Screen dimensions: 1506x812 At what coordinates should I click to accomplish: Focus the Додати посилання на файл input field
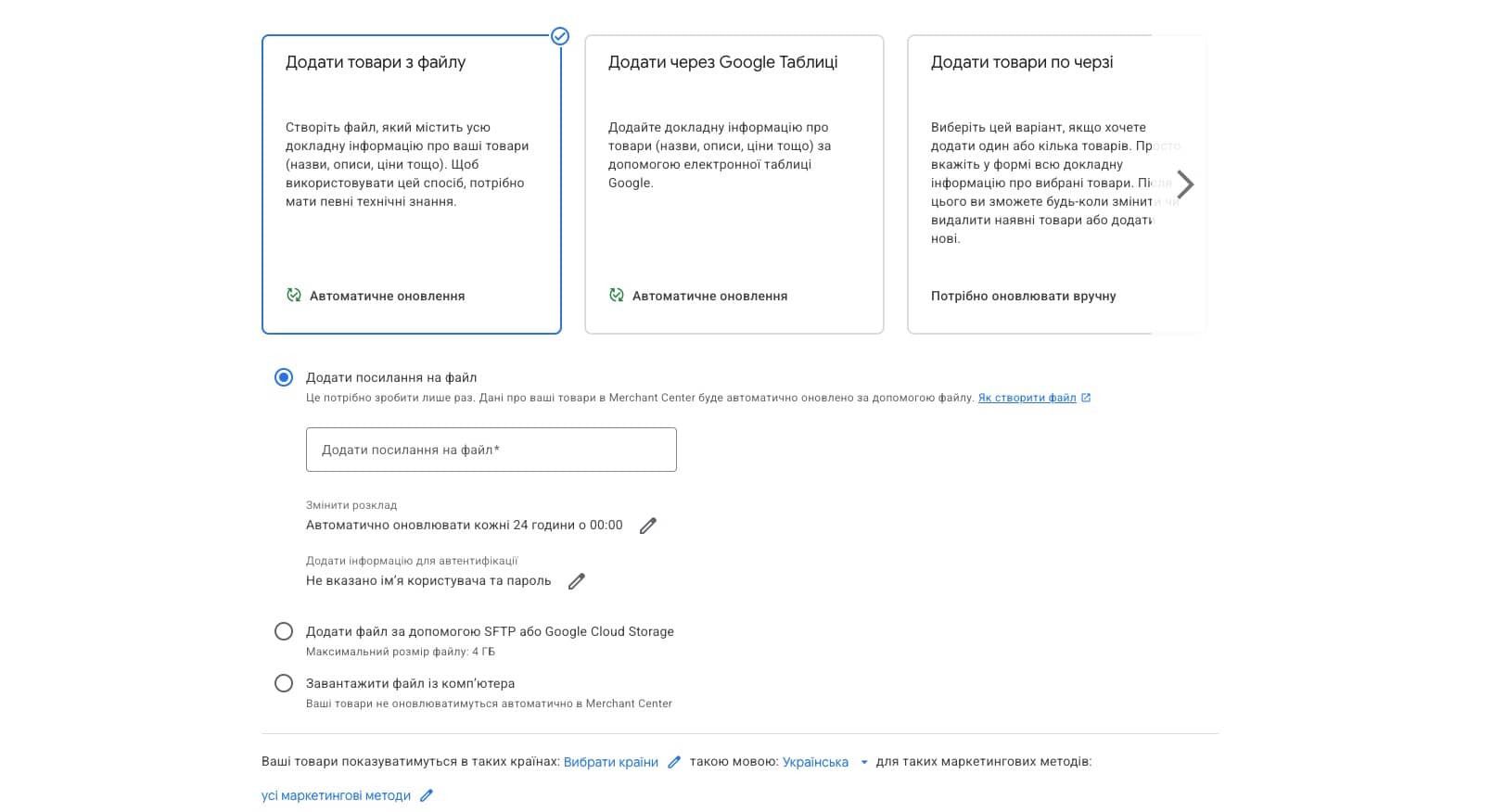(x=491, y=450)
